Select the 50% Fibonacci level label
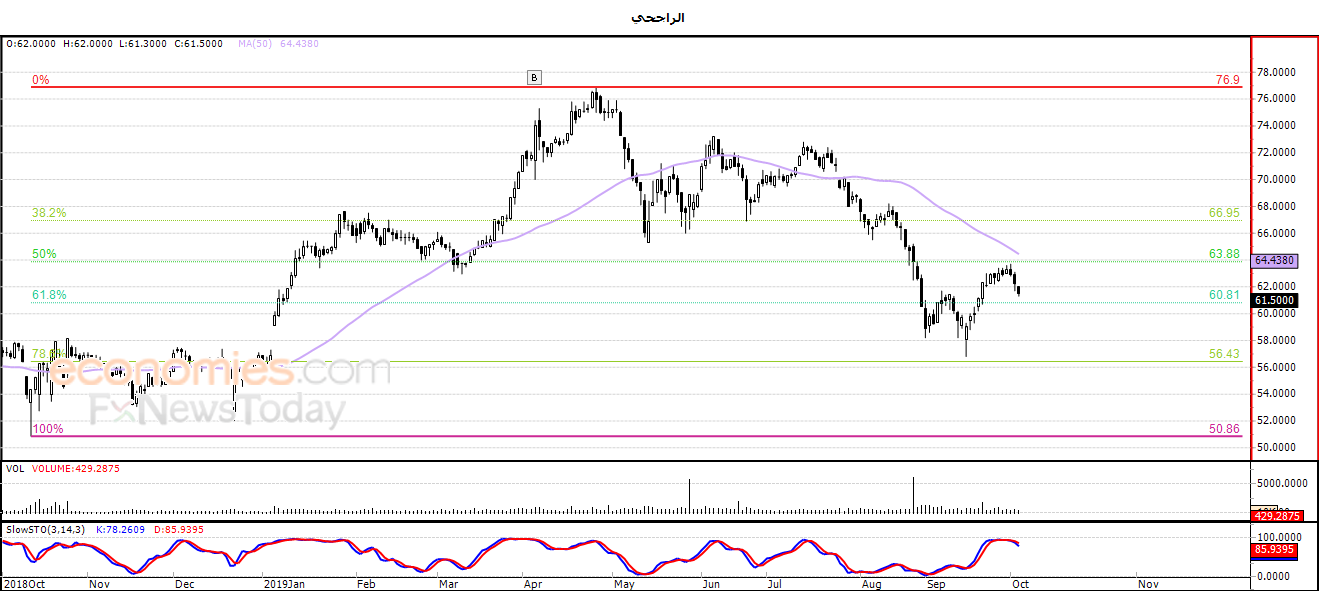This screenshot has height=591, width=1319. (x=44, y=254)
